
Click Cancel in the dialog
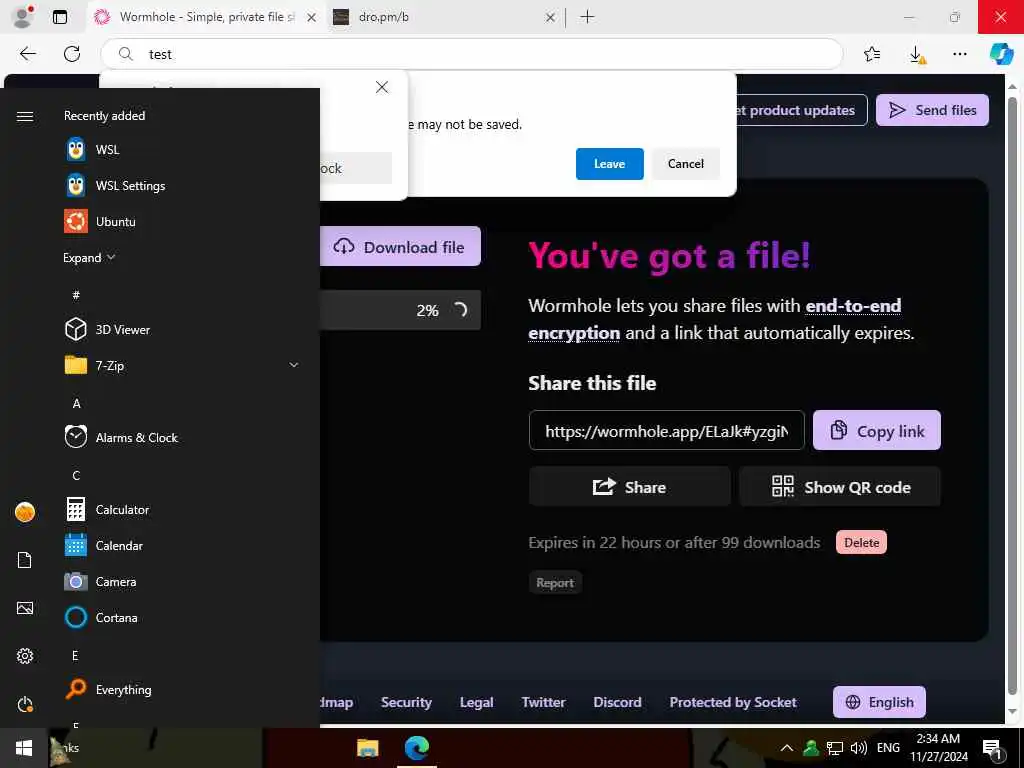coord(686,164)
